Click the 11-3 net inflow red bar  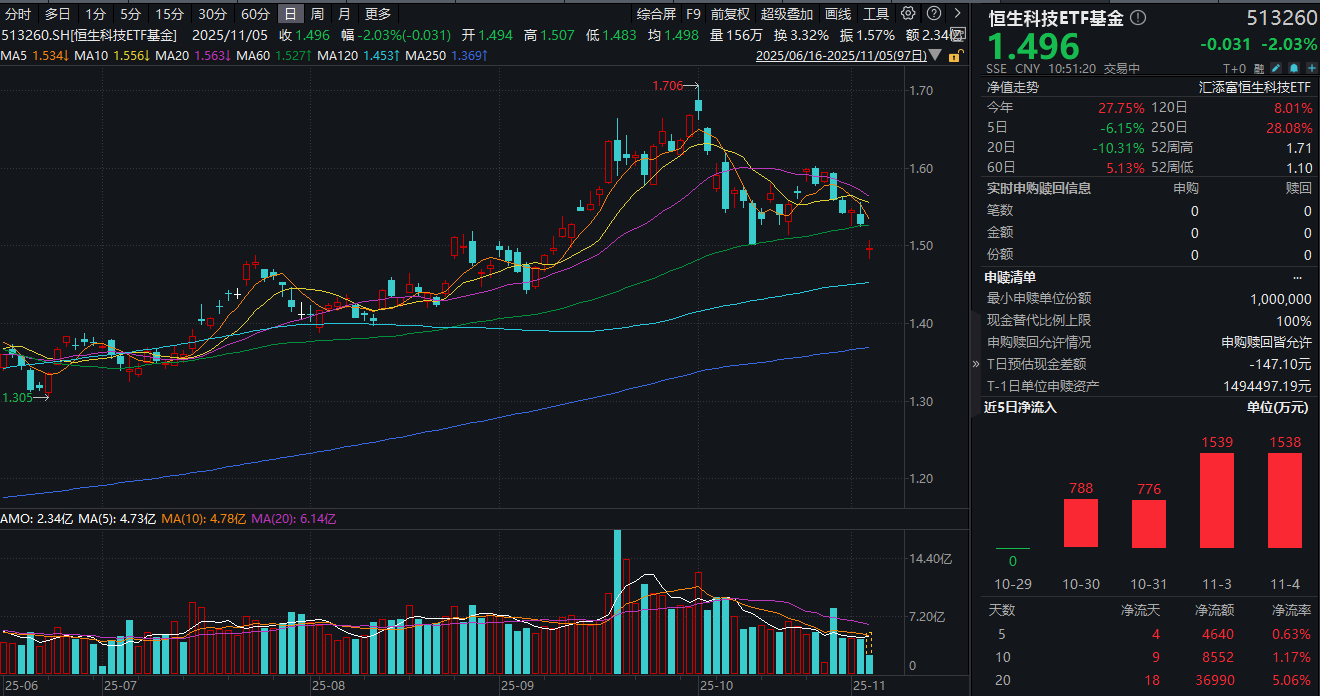click(1217, 500)
